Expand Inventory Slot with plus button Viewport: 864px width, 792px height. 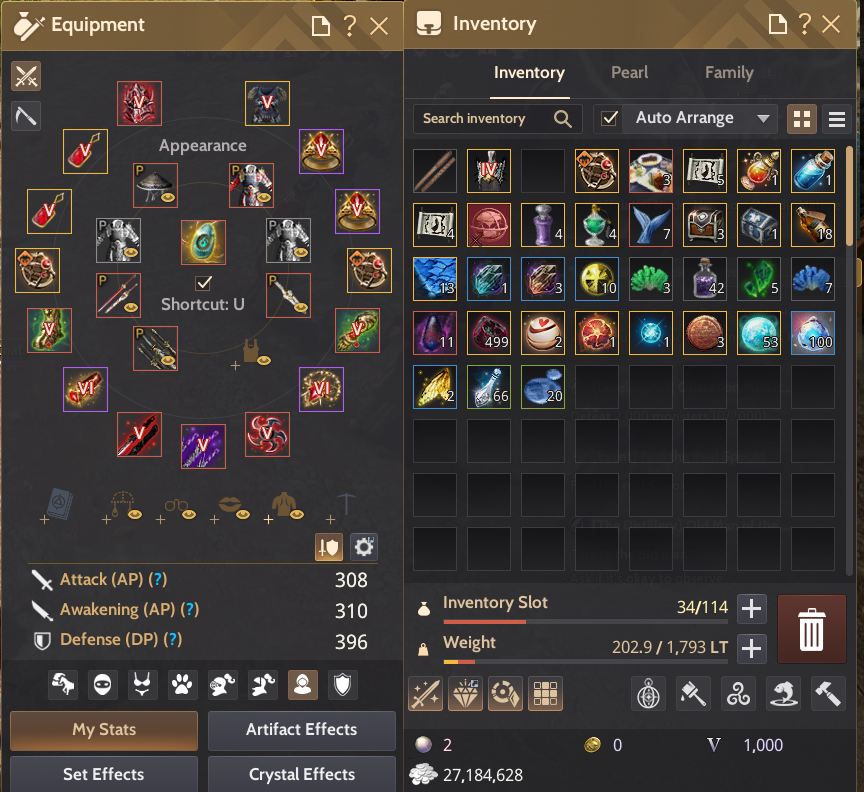752,608
